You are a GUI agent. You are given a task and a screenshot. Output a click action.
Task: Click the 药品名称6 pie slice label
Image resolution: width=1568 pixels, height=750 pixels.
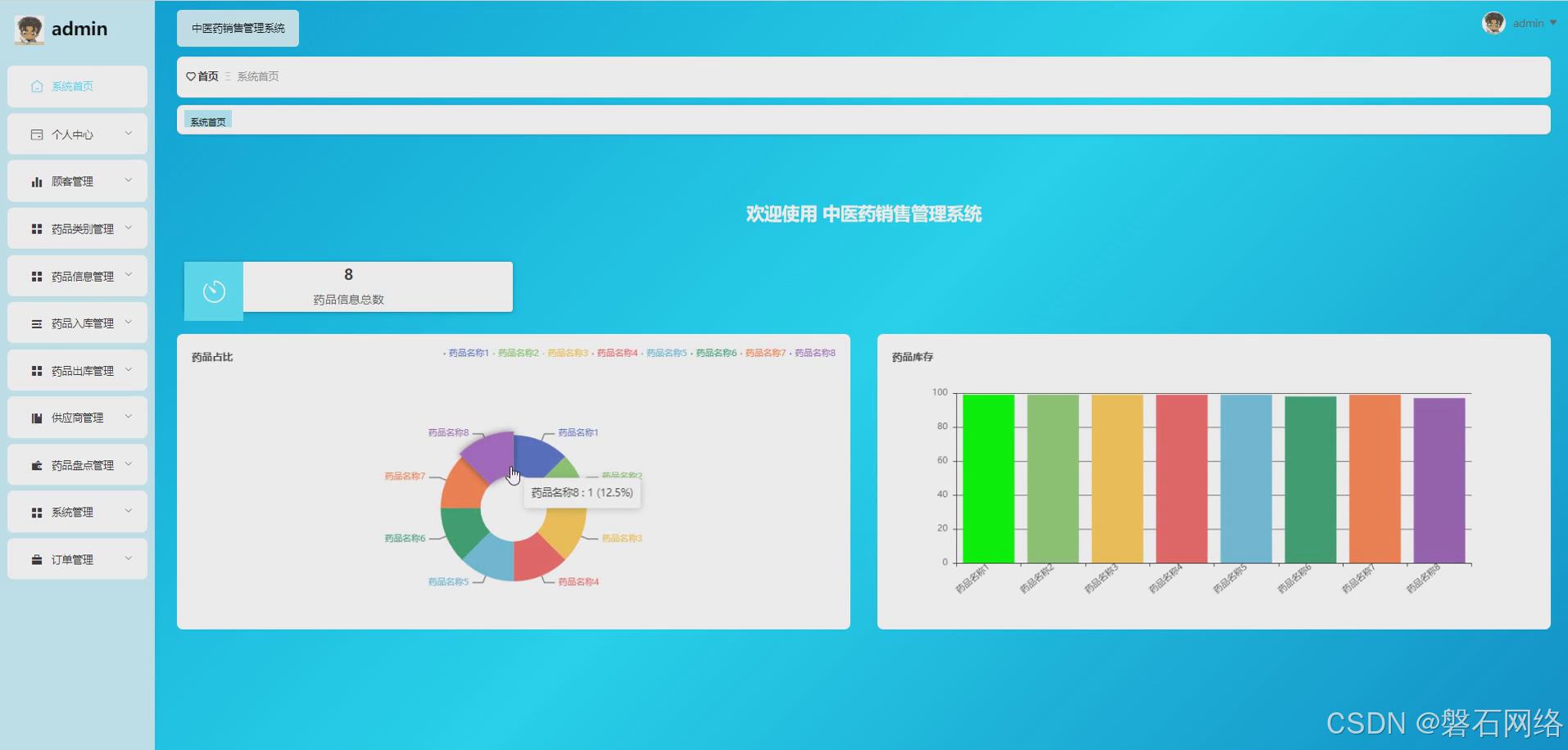(405, 538)
